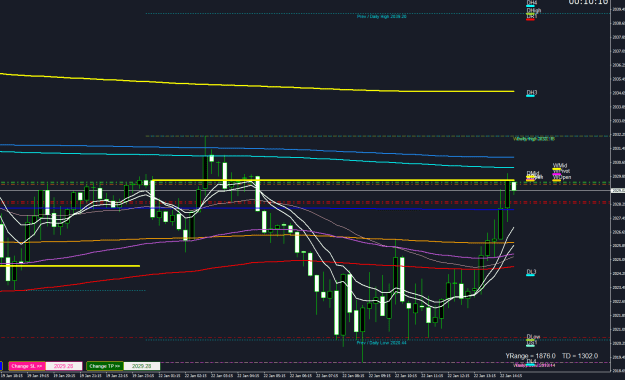Focus the stop loss price field
This screenshot has width=625, height=380.
pos(64,366)
